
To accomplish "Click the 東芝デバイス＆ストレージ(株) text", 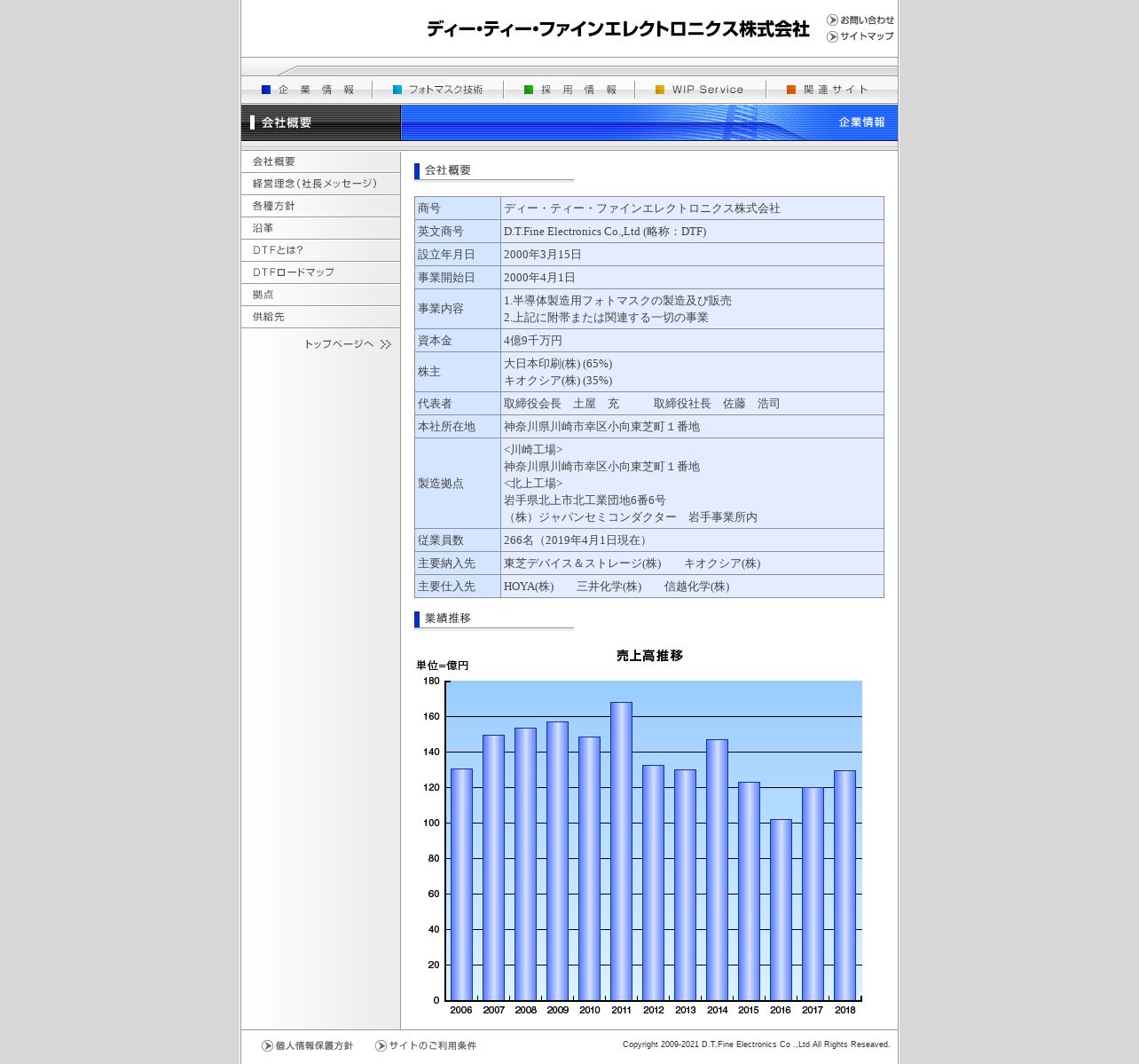I will pos(583,564).
